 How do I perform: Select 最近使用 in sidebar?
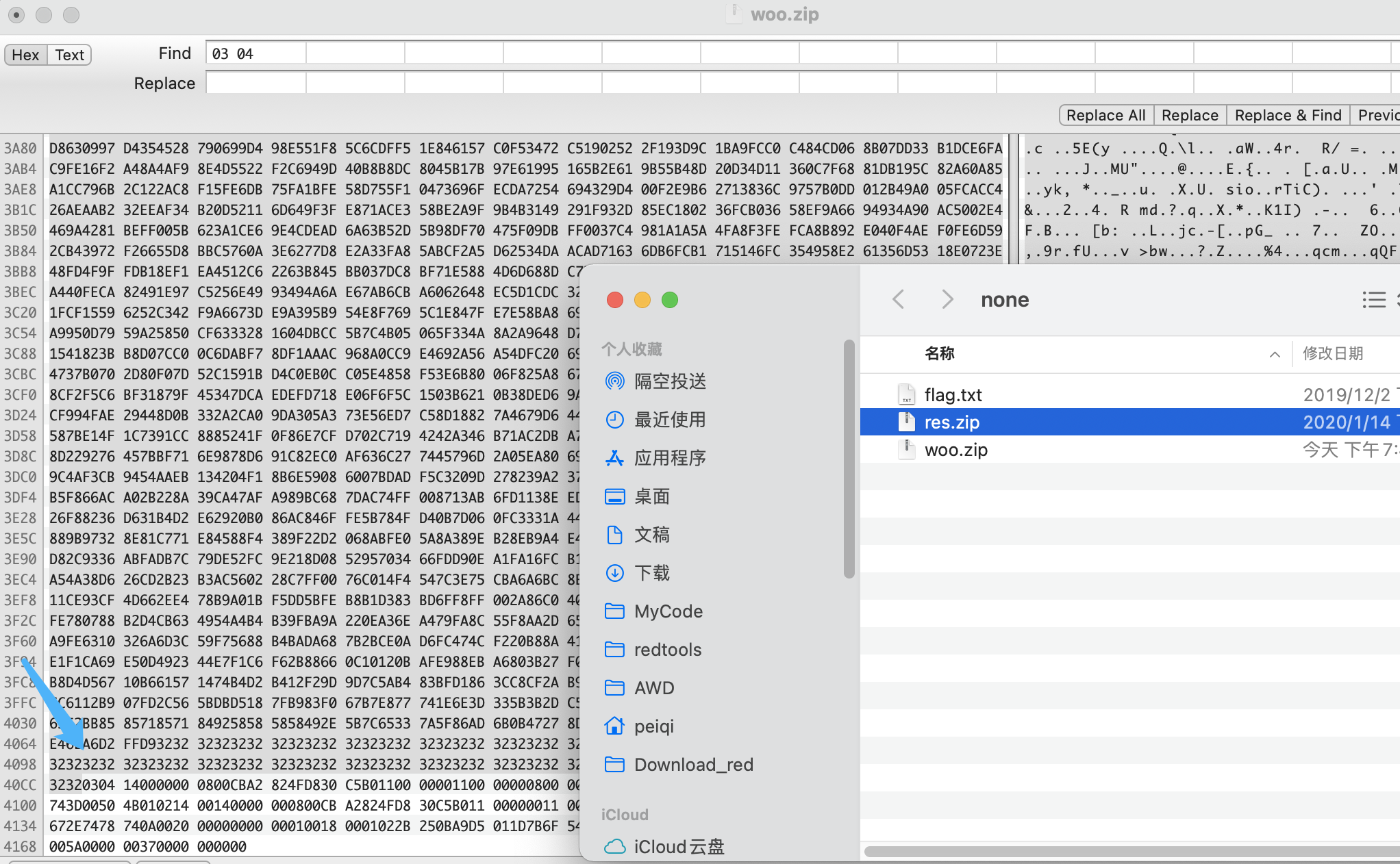click(x=670, y=420)
